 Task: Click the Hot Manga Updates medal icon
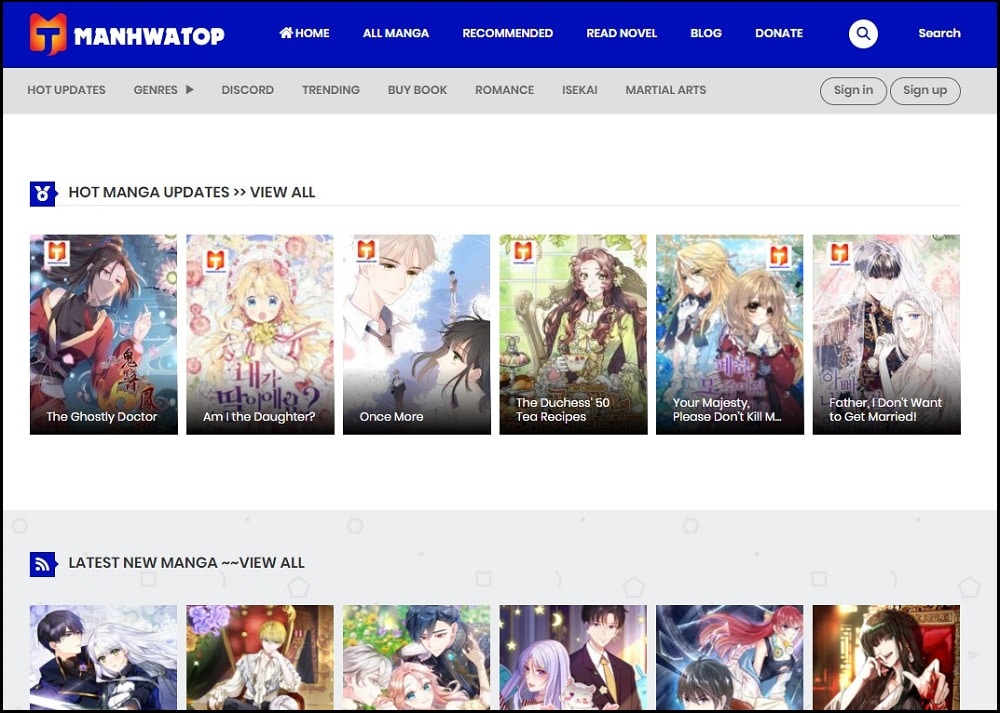43,193
